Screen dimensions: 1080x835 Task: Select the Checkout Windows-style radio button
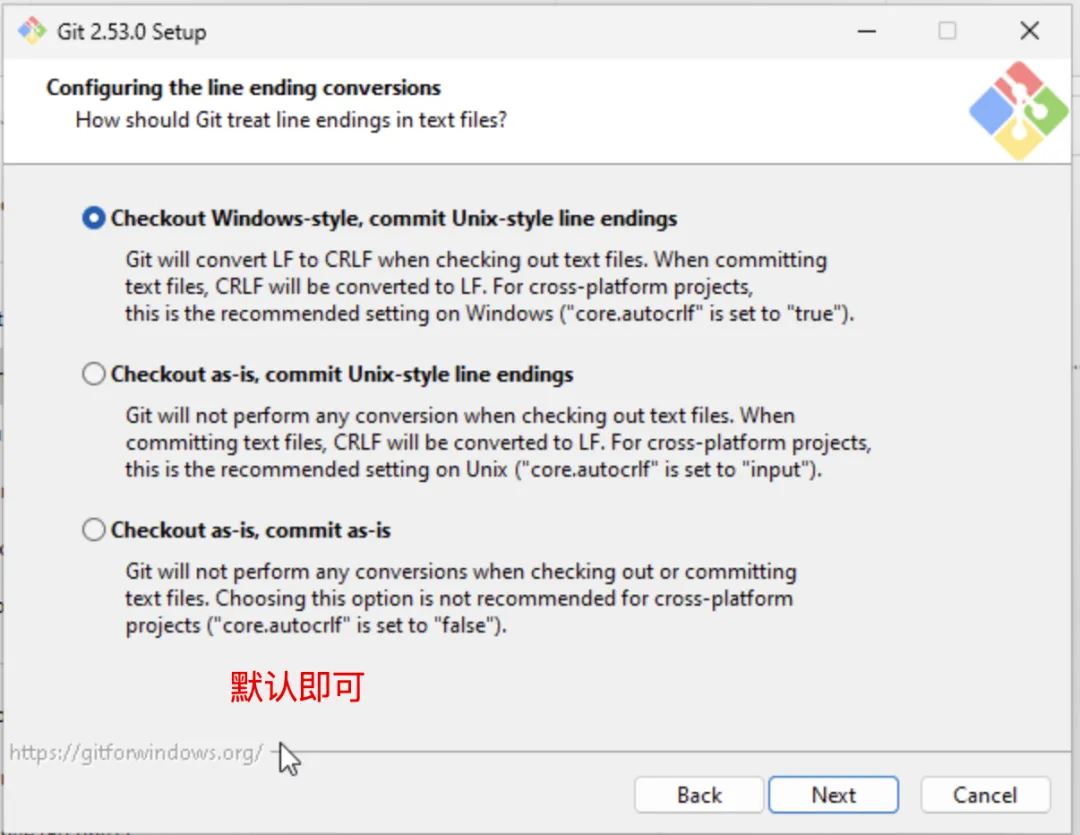94,218
